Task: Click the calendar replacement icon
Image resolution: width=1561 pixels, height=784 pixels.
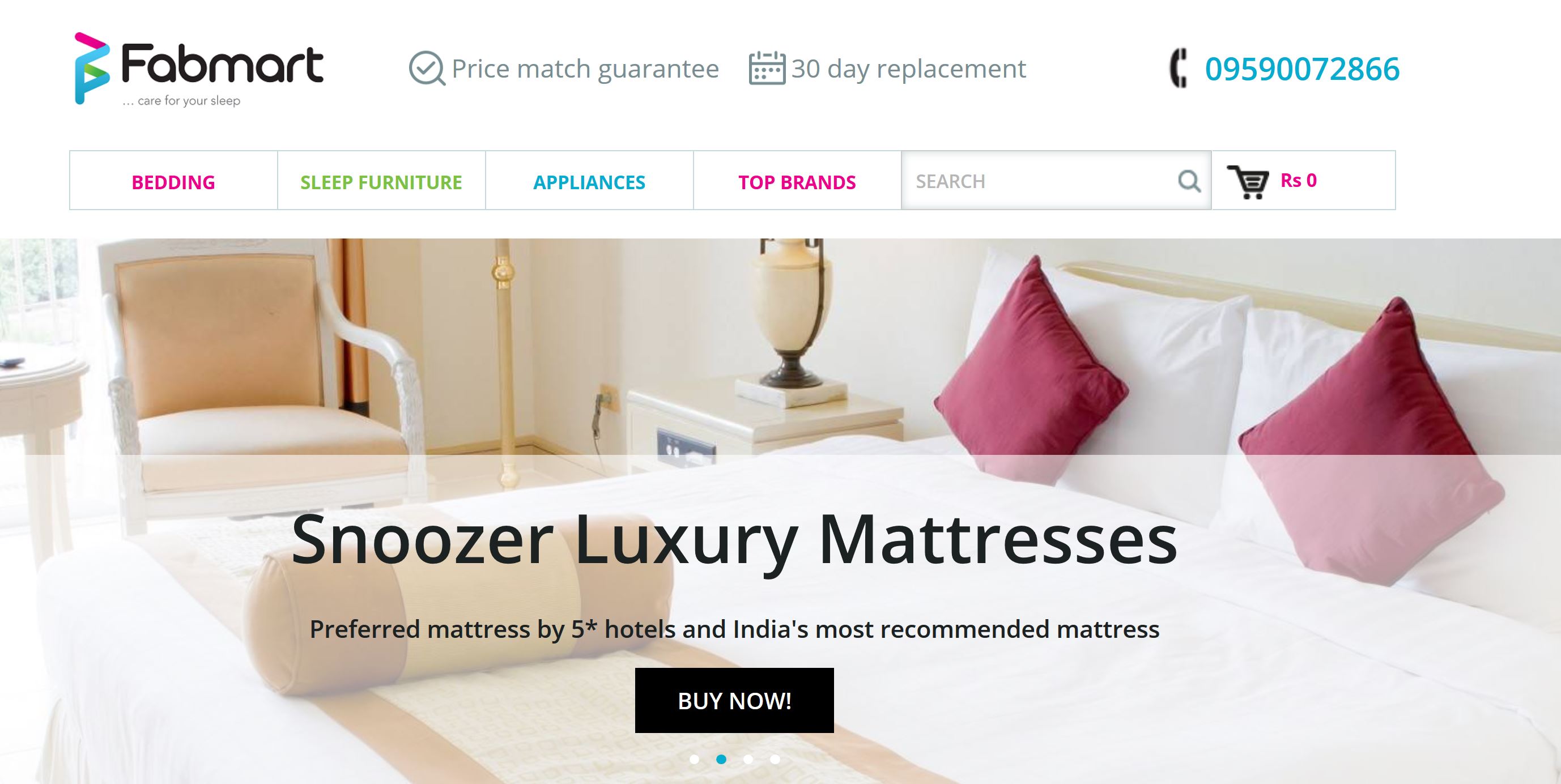Action: pos(767,69)
